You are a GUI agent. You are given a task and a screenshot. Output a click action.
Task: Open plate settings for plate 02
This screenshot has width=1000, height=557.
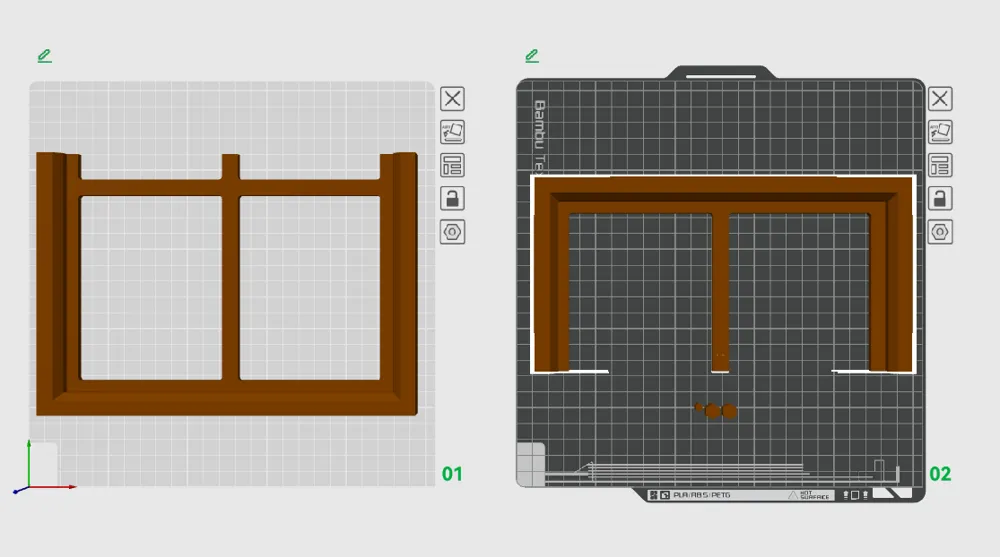point(939,232)
